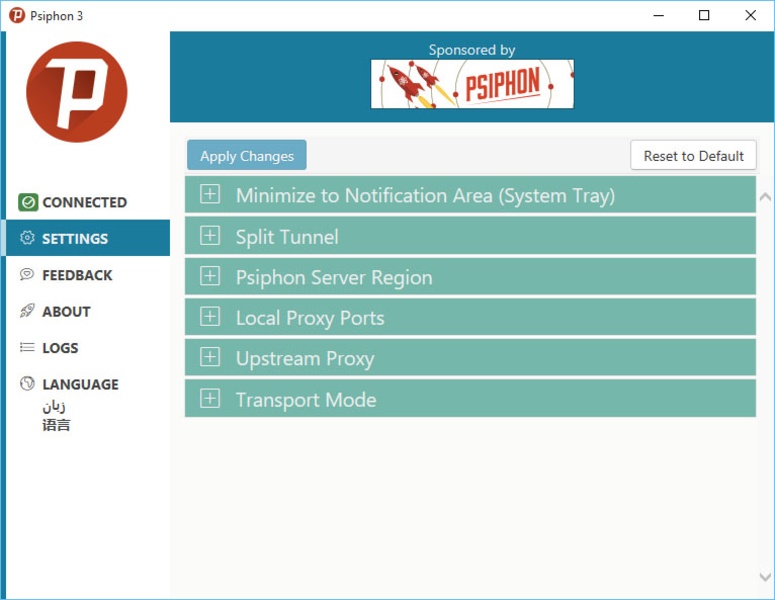
Task: Click the Psiphon title bar app icon
Action: click(x=16, y=15)
